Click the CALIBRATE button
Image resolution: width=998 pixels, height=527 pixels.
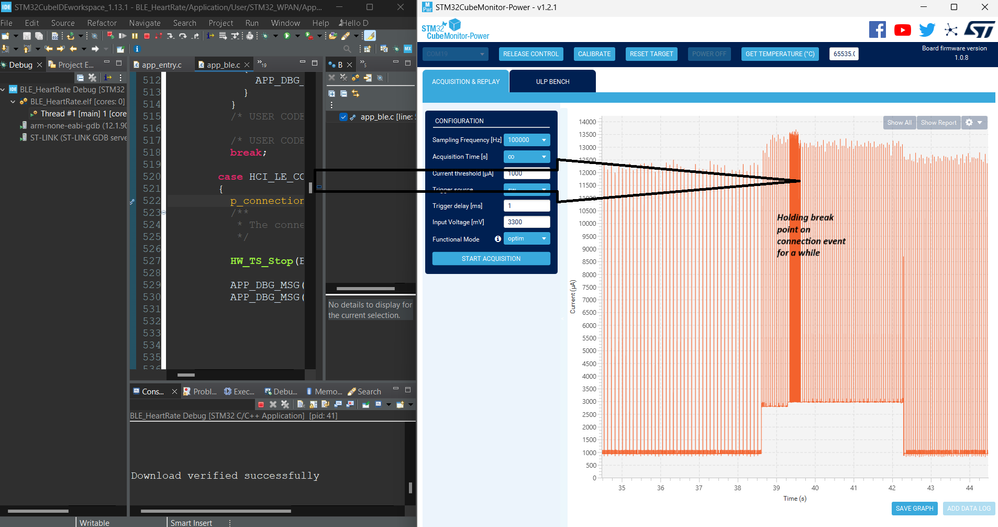[x=594, y=54]
